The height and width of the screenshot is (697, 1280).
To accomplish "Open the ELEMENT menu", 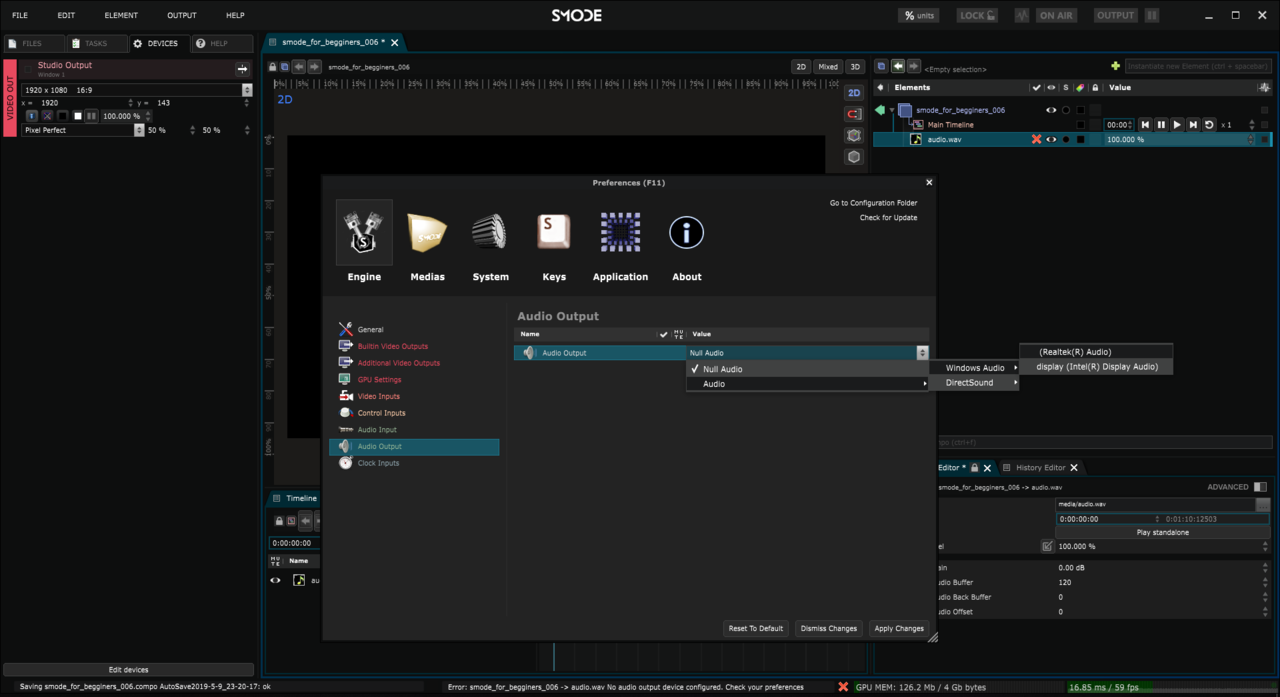I will pos(121,16).
